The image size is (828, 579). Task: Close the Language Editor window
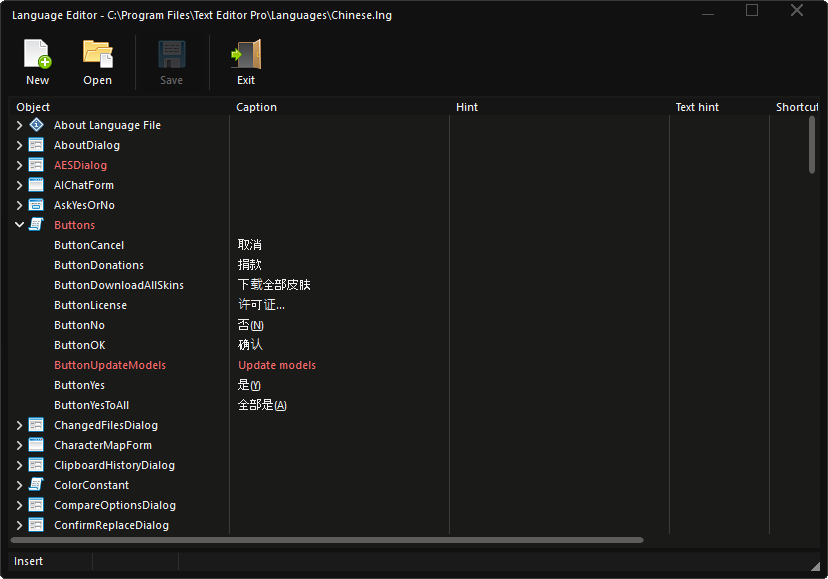click(x=797, y=10)
